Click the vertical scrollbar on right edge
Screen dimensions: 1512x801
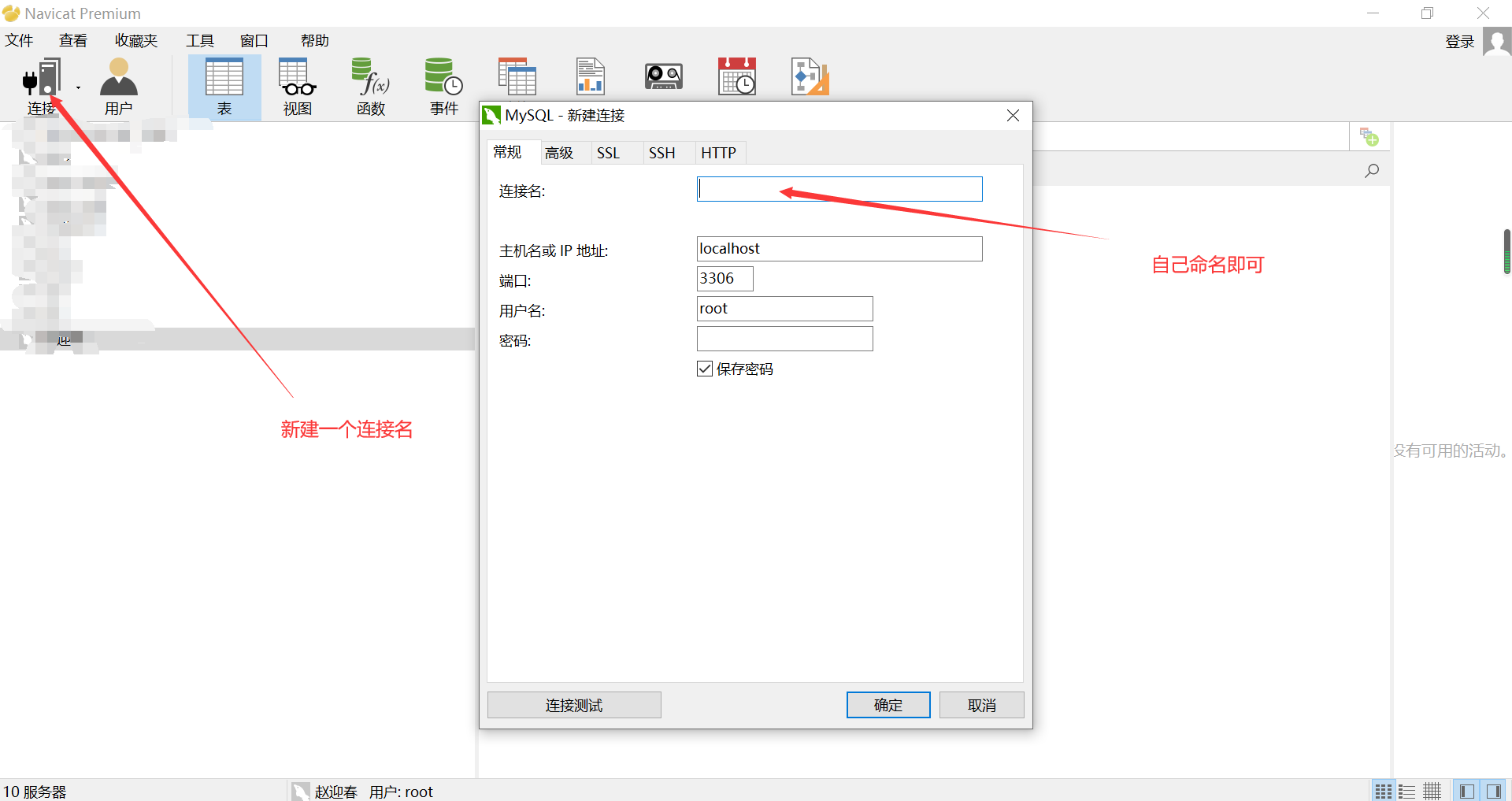coord(1506,251)
